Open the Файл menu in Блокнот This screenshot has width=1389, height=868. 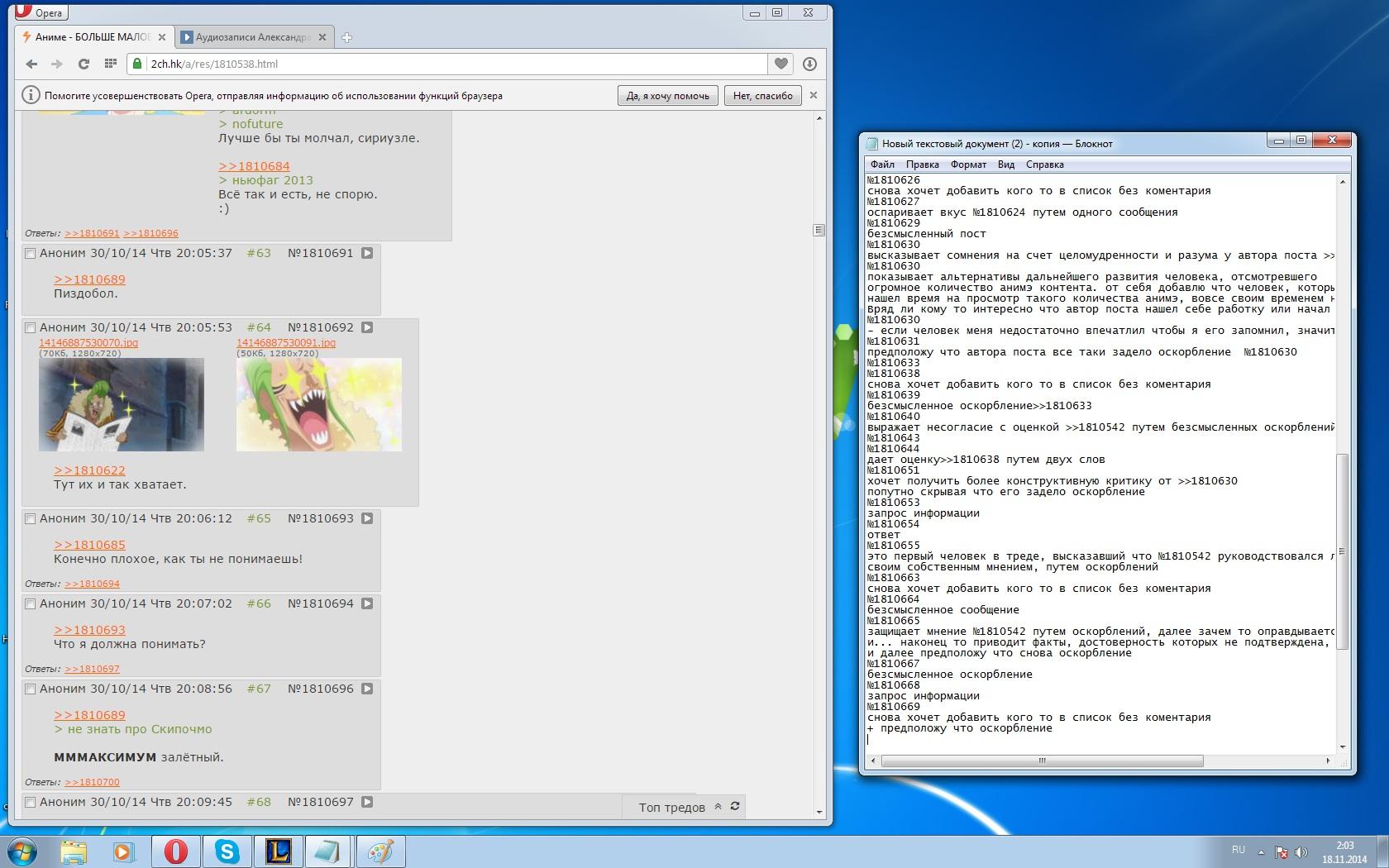pos(882,165)
